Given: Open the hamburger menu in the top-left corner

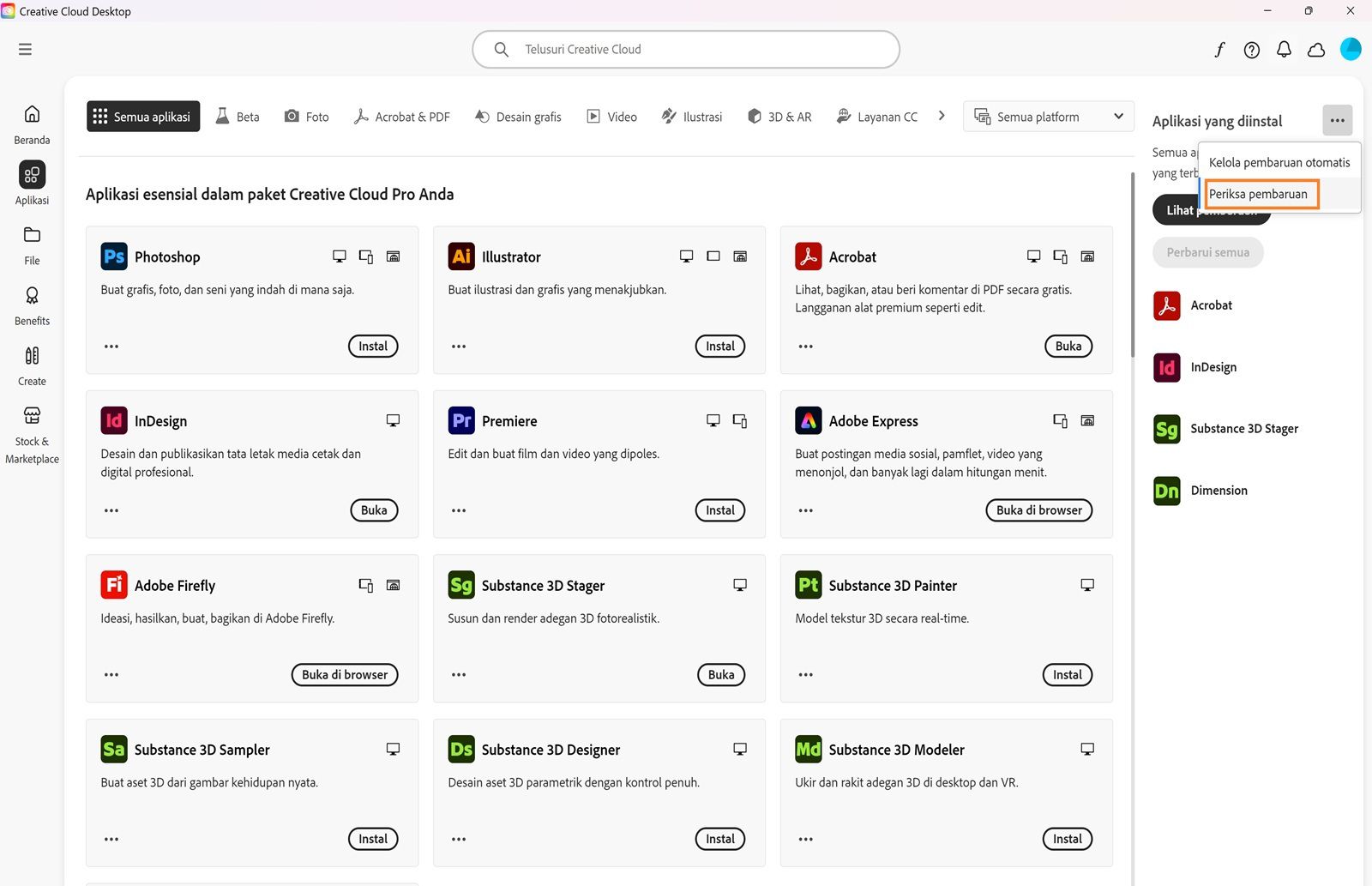Looking at the screenshot, I should tap(25, 50).
